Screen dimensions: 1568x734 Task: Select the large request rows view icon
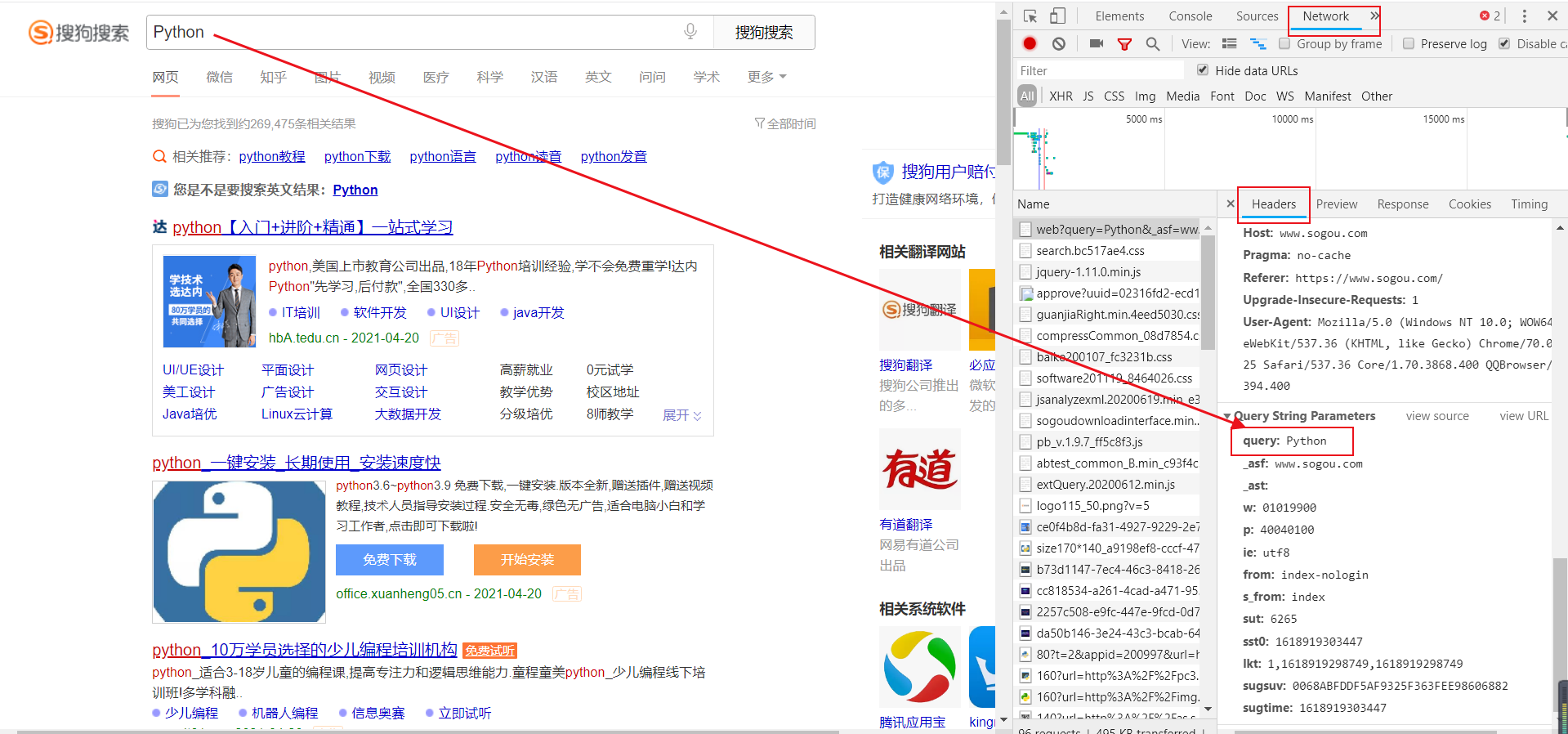click(x=1229, y=43)
